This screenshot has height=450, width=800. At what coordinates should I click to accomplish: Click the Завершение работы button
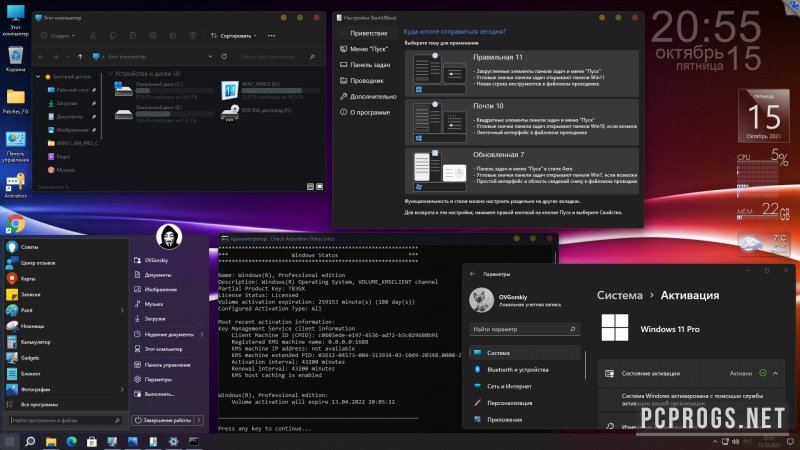point(163,420)
